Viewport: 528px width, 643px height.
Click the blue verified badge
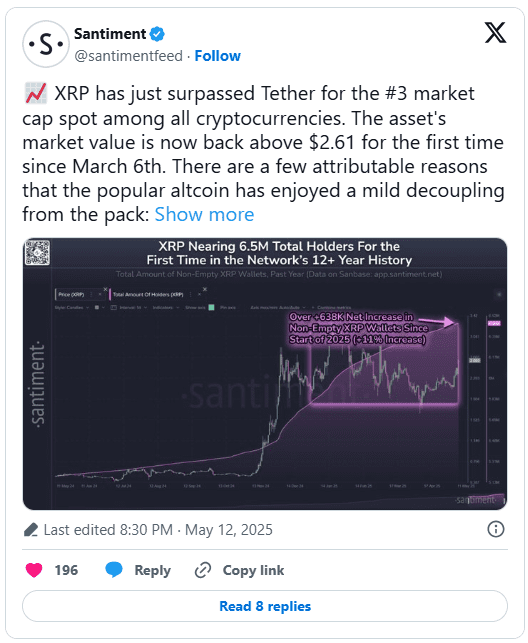coord(157,34)
